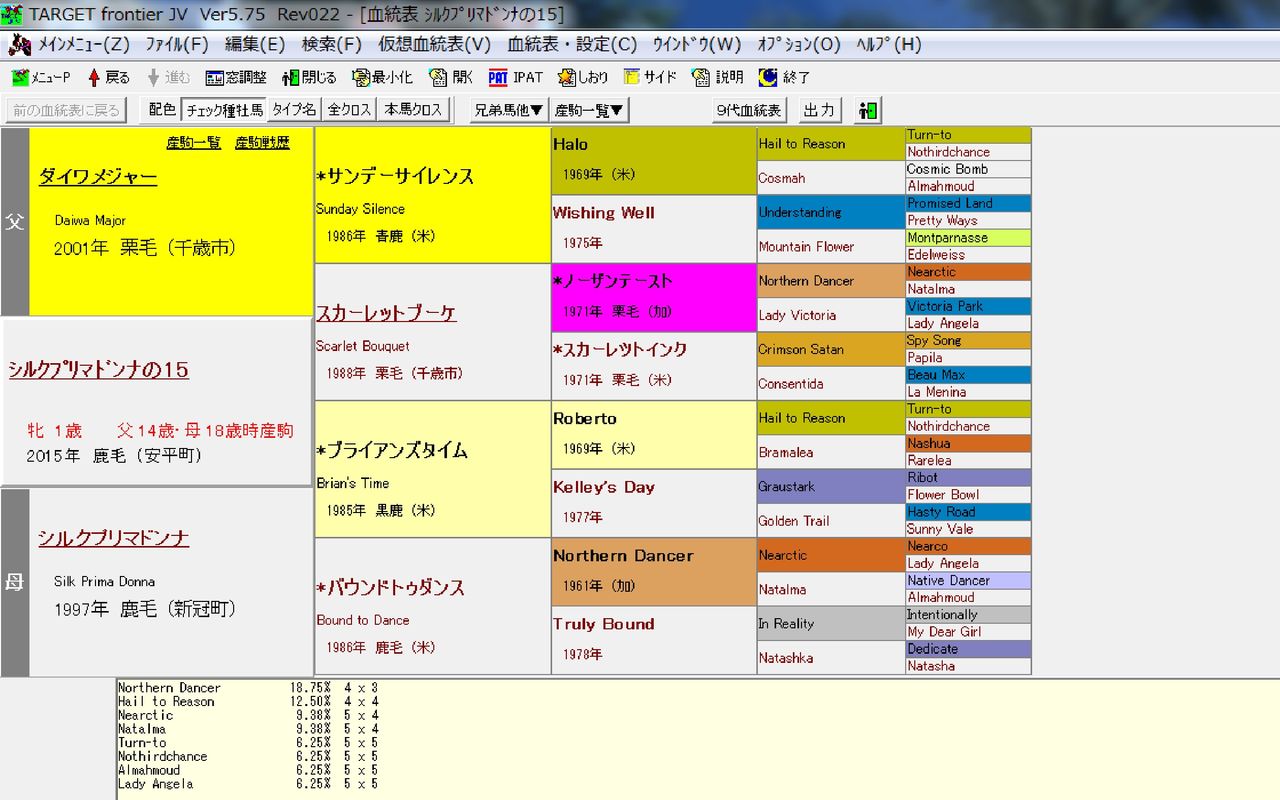Click the ブライアンズタイム cell
Screen dimensions: 1280x800
pyautogui.click(x=433, y=469)
